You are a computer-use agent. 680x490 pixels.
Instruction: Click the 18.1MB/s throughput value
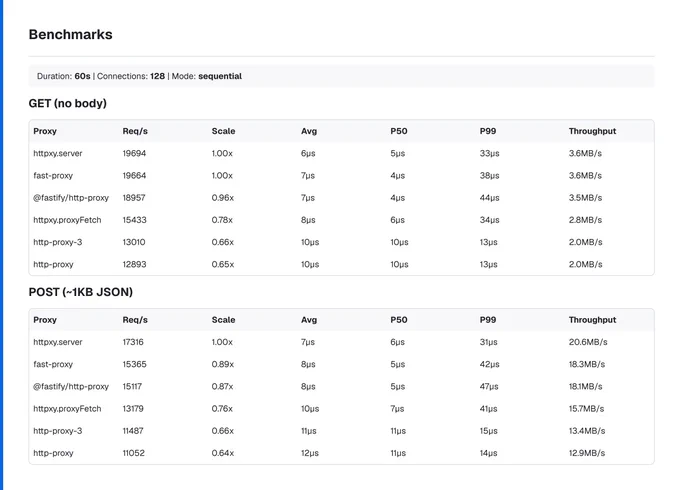(x=585, y=386)
